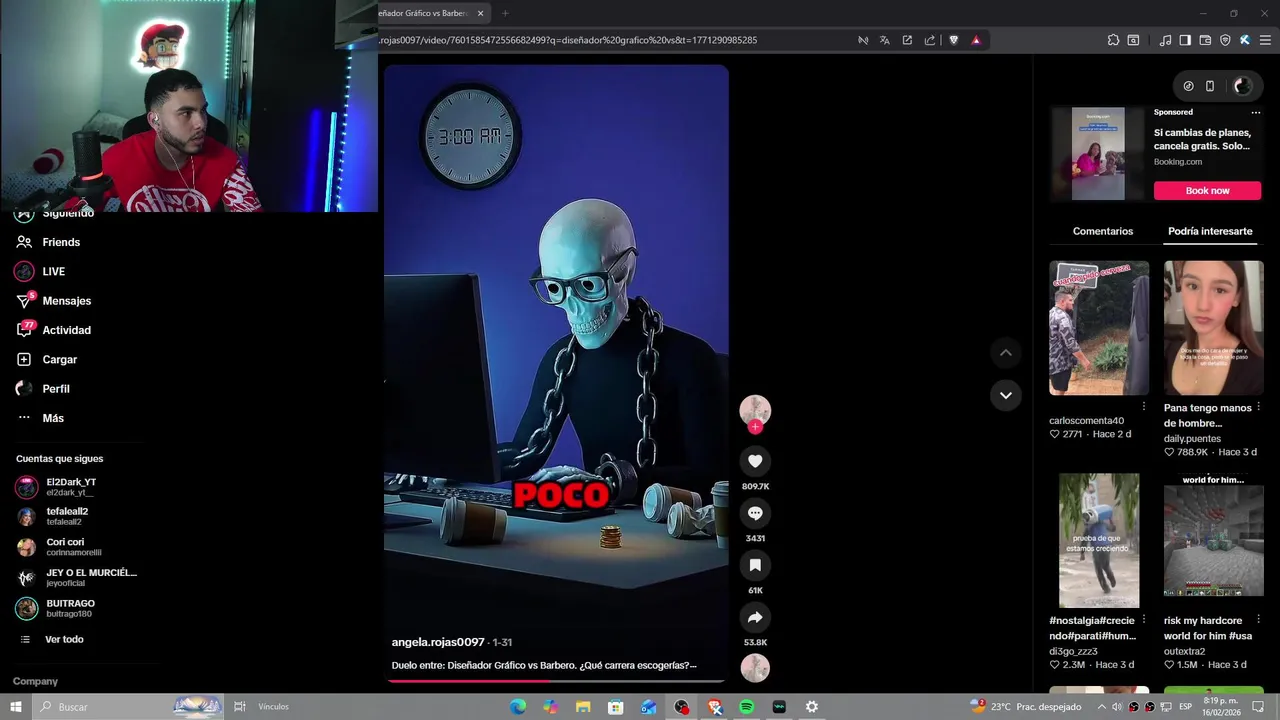Toggle the browser sidebar panel icon
Screen dimensions: 1280x720
coord(1185,40)
